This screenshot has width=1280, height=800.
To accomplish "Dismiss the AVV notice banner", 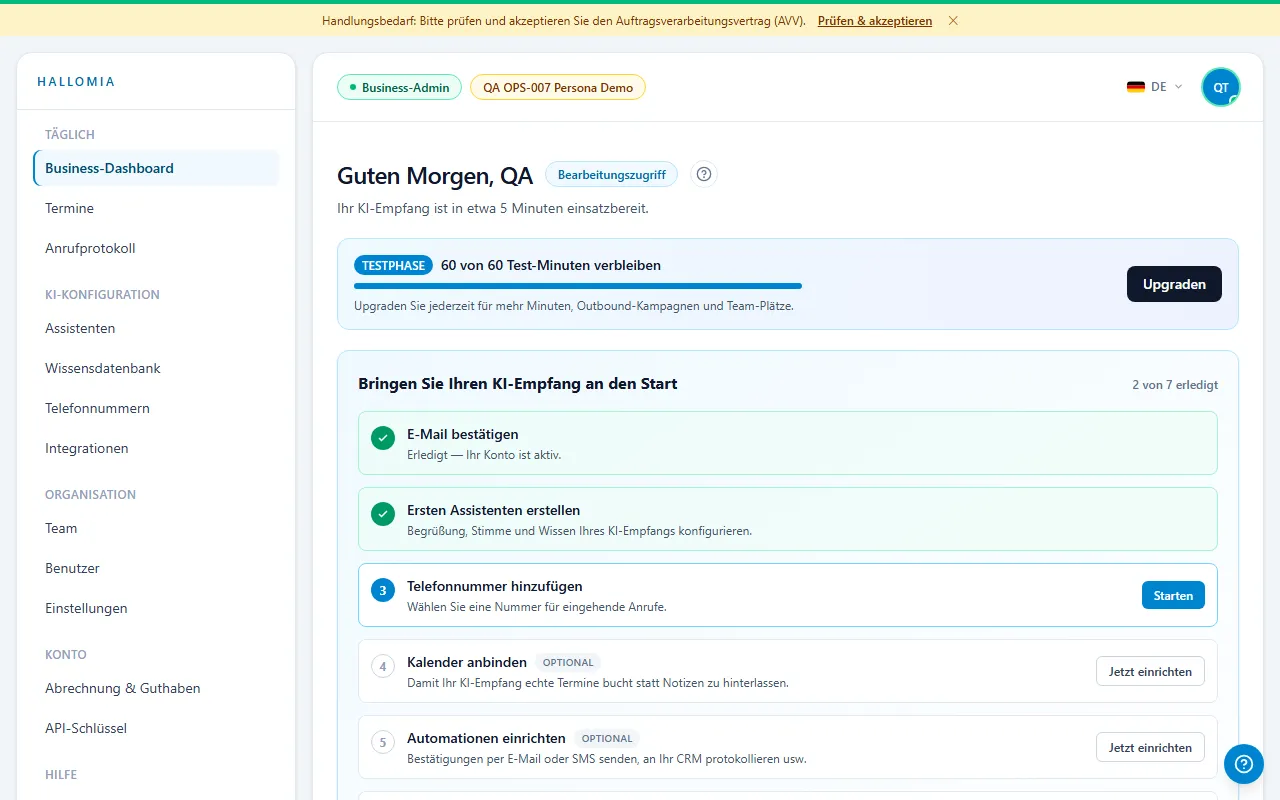I will [x=953, y=21].
